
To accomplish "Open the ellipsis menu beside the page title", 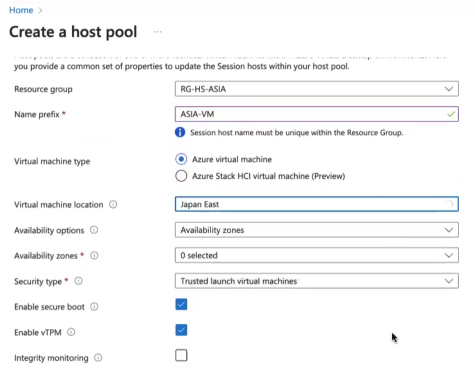I will 158,32.
